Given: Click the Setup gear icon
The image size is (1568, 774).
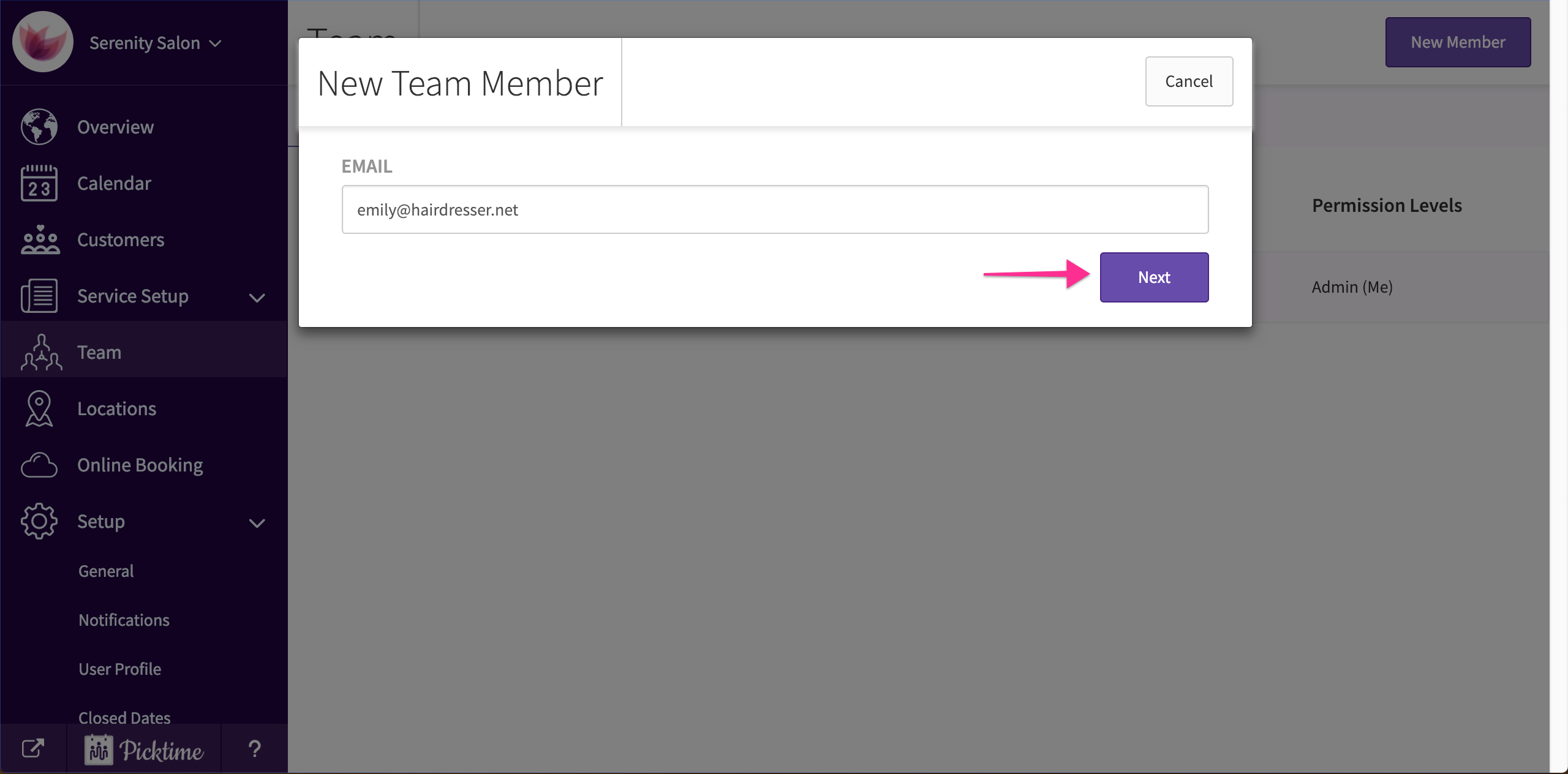Looking at the screenshot, I should pos(39,521).
